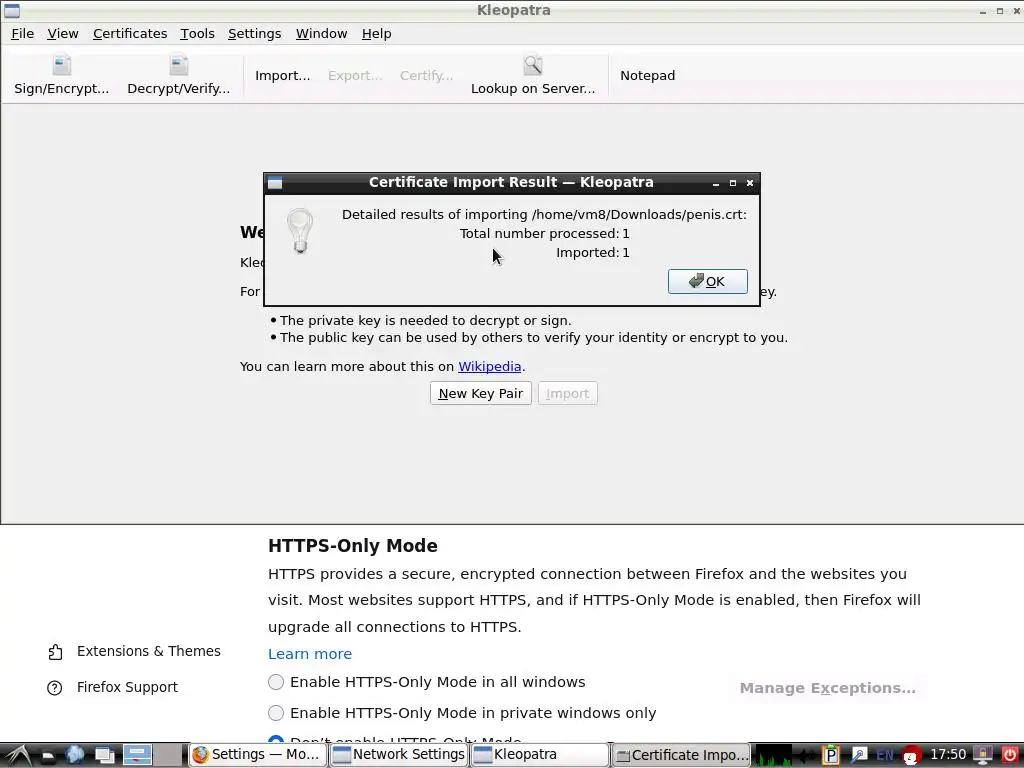Click the New Key Pair button
Image resolution: width=1024 pixels, height=768 pixels.
tap(481, 393)
